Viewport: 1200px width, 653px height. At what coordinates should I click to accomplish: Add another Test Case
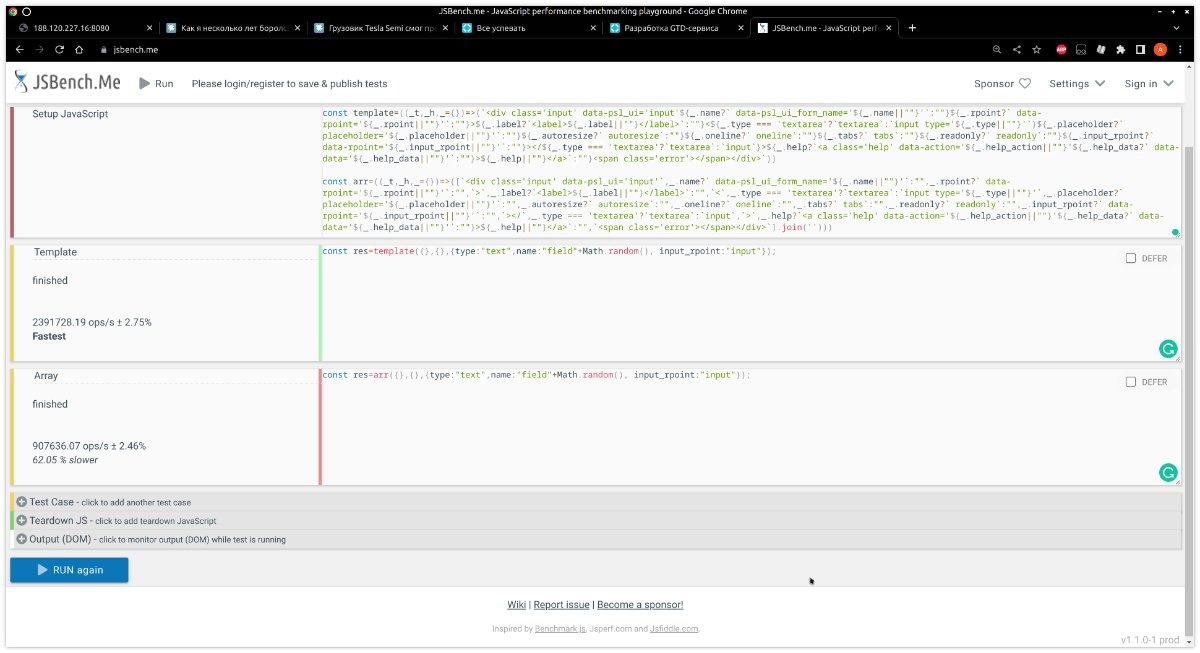pyautogui.click(x=22, y=501)
